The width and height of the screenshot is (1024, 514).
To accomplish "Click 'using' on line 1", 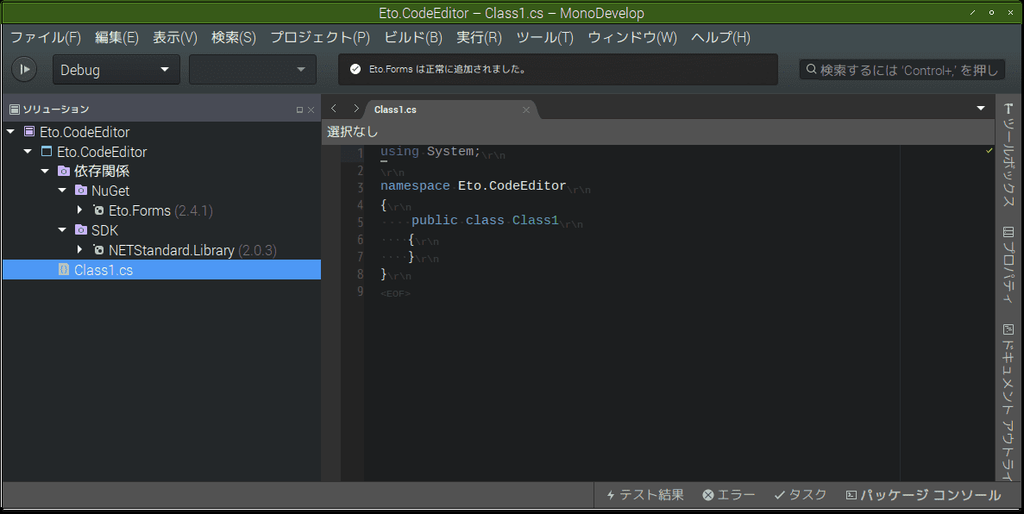I will pos(400,152).
